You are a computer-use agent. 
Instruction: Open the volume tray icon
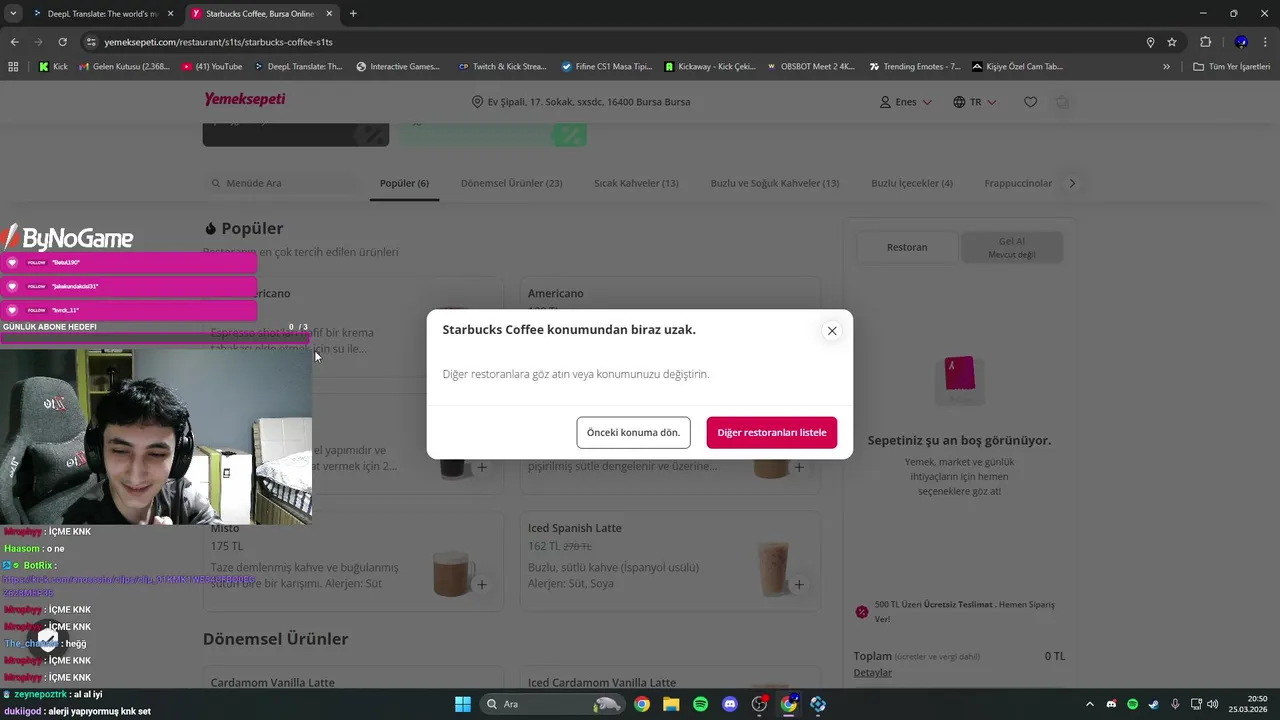pyautogui.click(x=1212, y=704)
